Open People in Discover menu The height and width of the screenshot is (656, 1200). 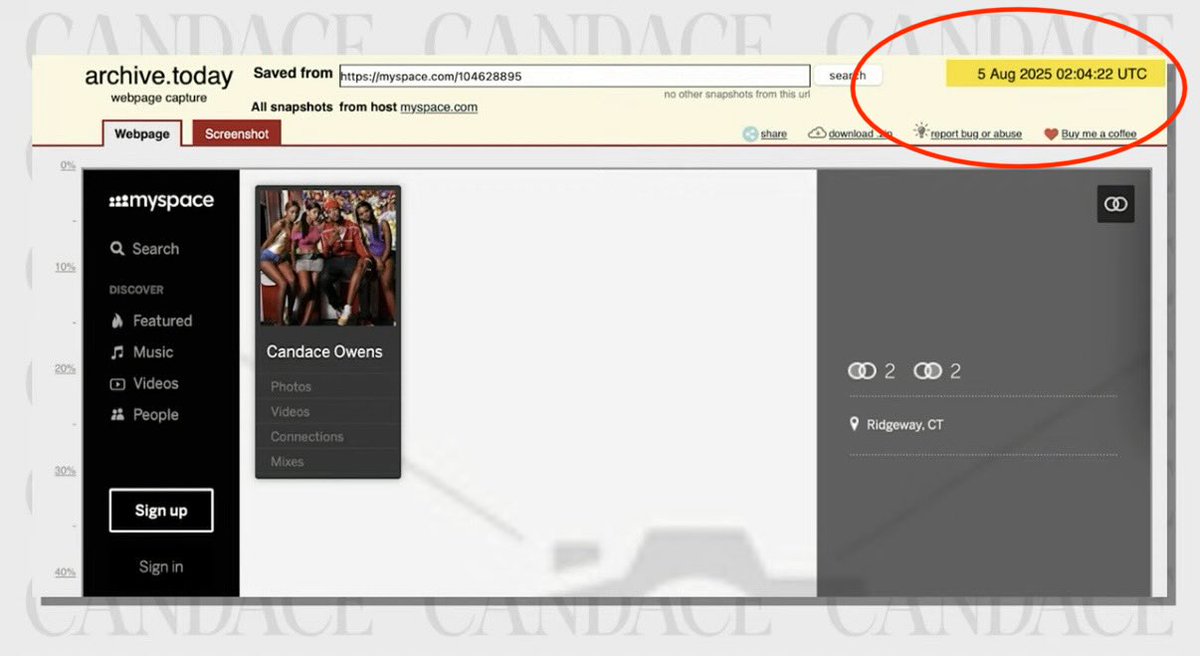156,415
